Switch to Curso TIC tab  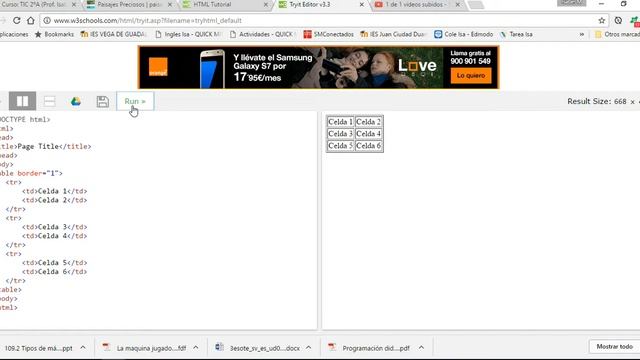click(33, 4)
